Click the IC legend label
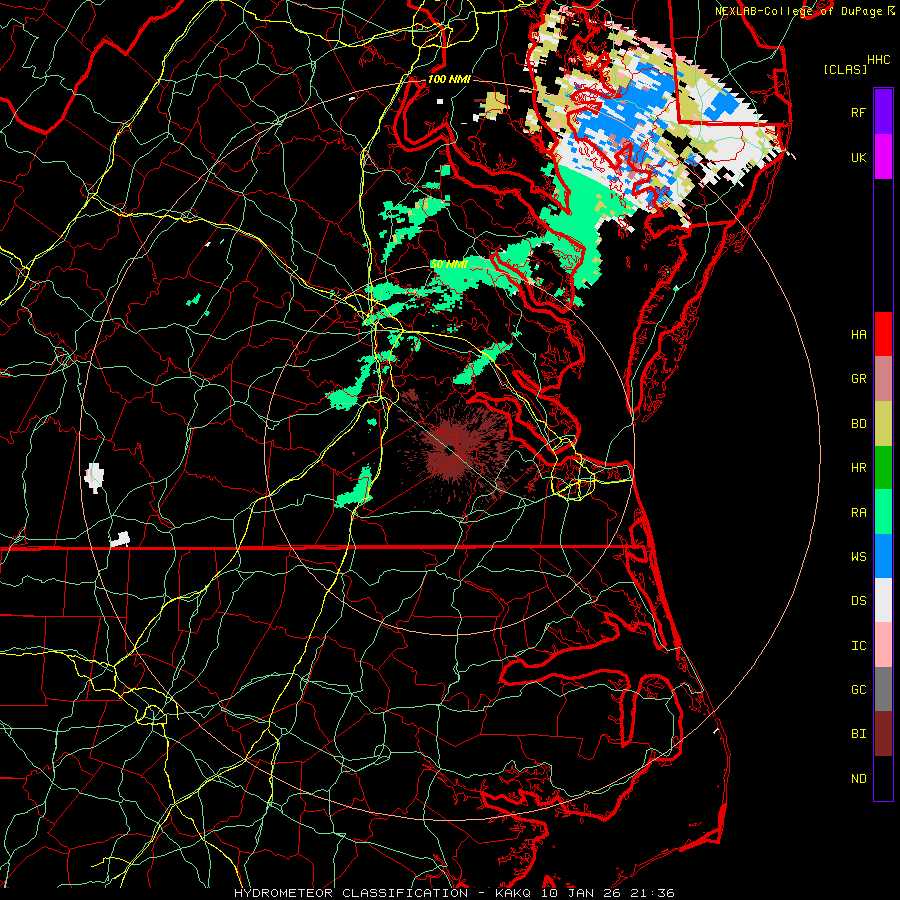Viewport: 900px width, 900px height. click(x=858, y=646)
